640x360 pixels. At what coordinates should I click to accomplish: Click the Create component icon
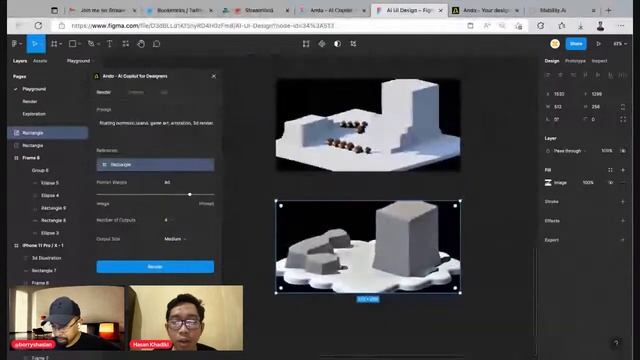[322, 44]
